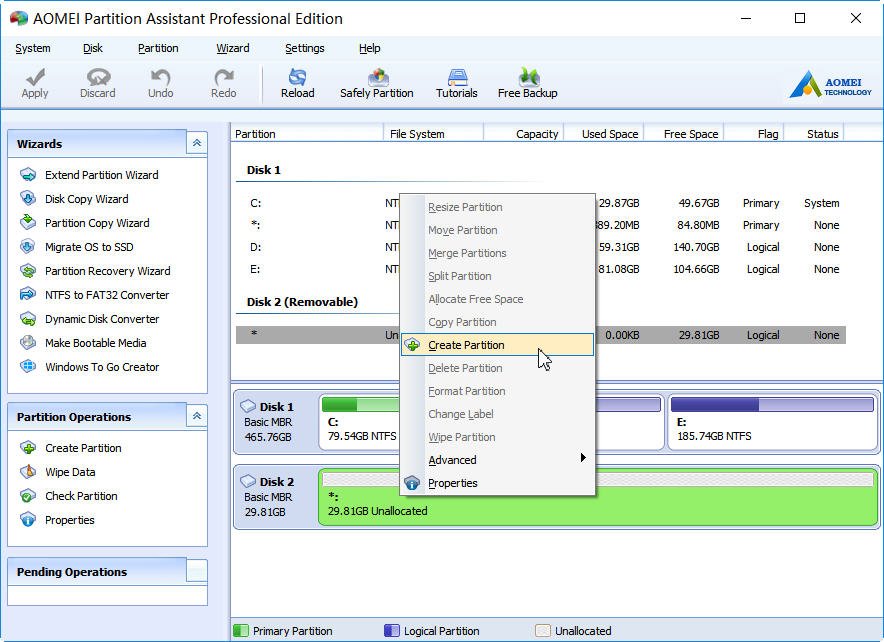
Task: Click Wipe Data in Partition Operations
Action: [x=70, y=472]
